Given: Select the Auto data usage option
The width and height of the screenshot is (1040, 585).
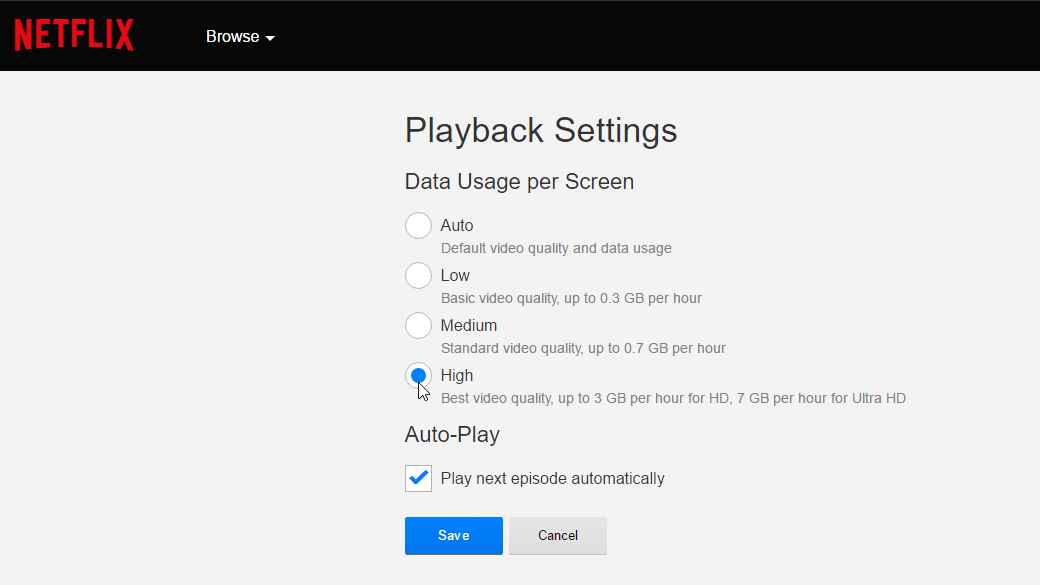Looking at the screenshot, I should click(x=418, y=225).
